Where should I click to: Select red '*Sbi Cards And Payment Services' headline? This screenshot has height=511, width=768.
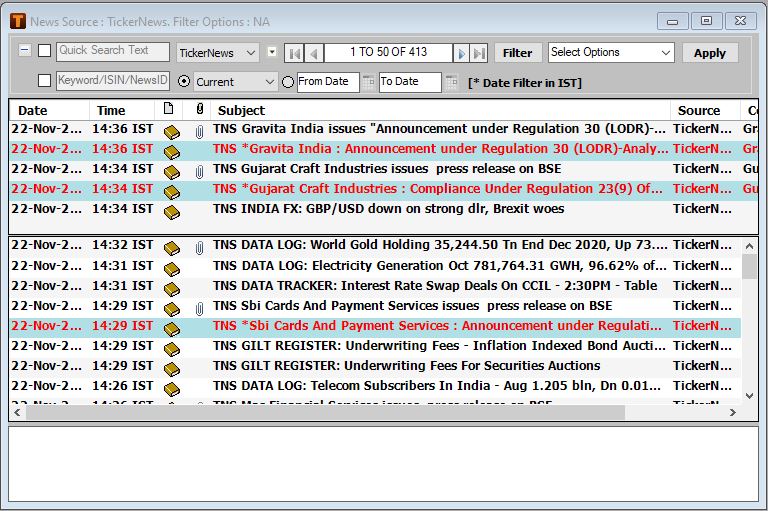click(437, 325)
